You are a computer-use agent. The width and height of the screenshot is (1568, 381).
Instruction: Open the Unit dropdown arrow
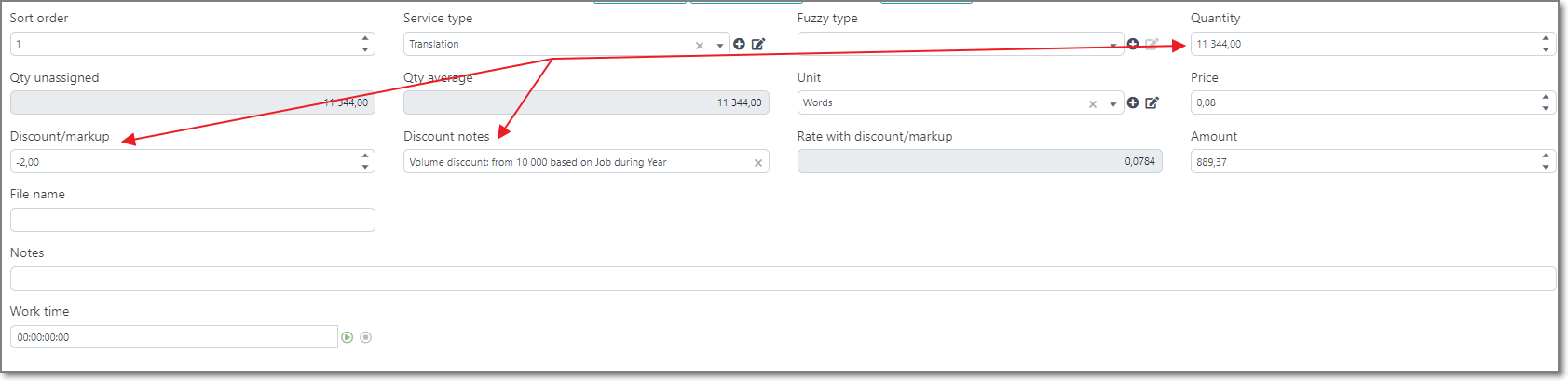(x=1113, y=103)
